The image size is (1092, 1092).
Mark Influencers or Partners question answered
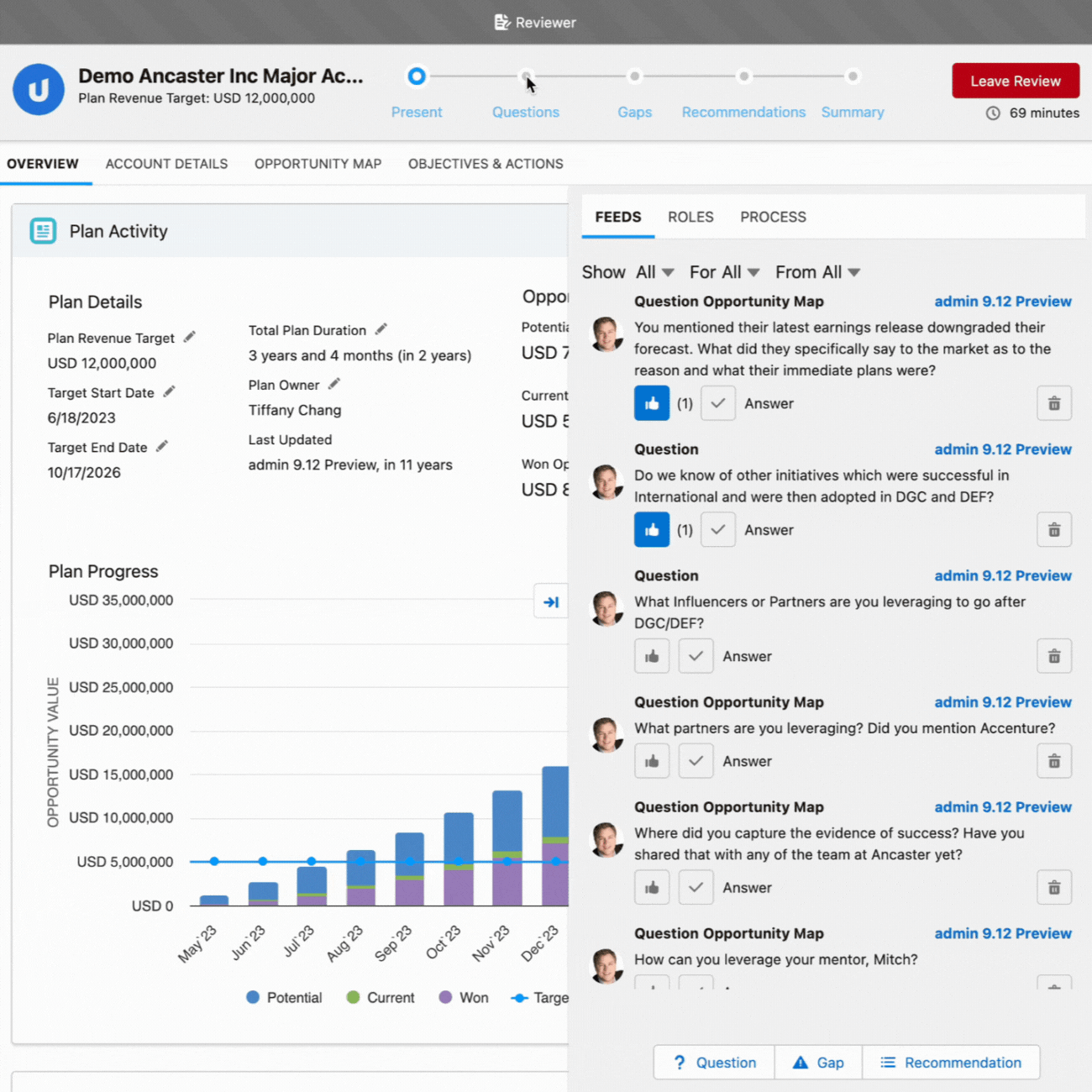pos(696,656)
